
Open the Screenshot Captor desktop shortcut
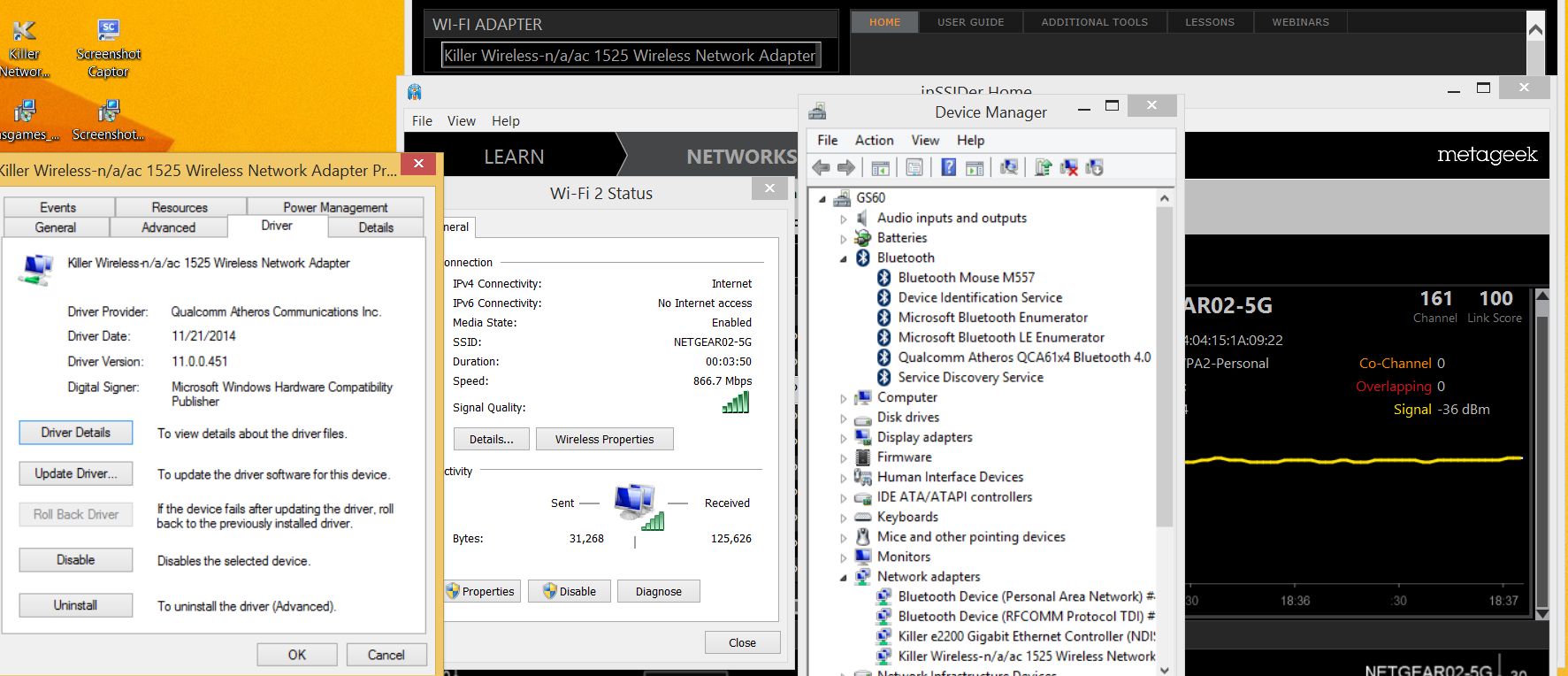pos(108,49)
